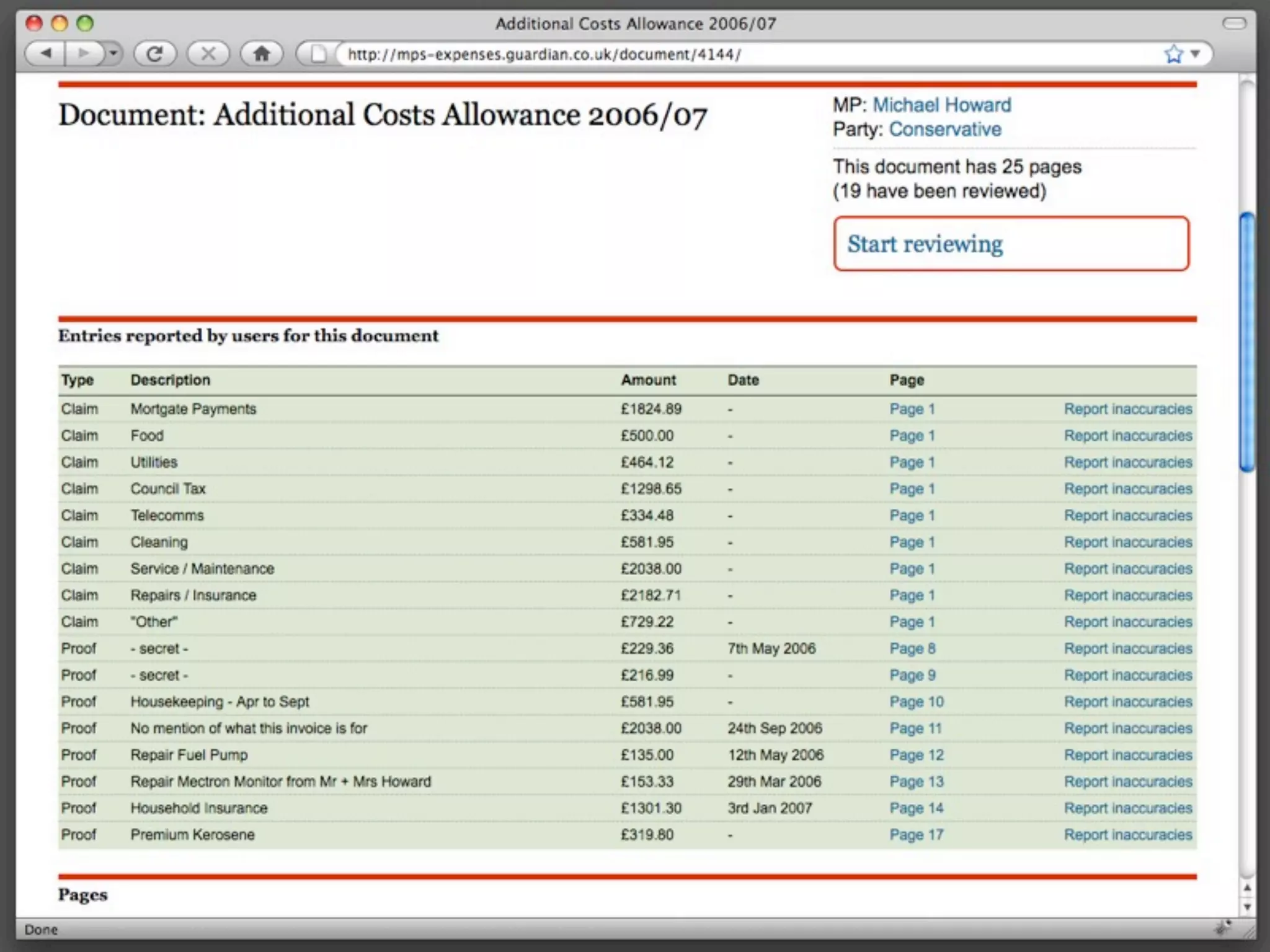
Task: Open dropdown arrow next to bookmark star
Action: 1196,54
